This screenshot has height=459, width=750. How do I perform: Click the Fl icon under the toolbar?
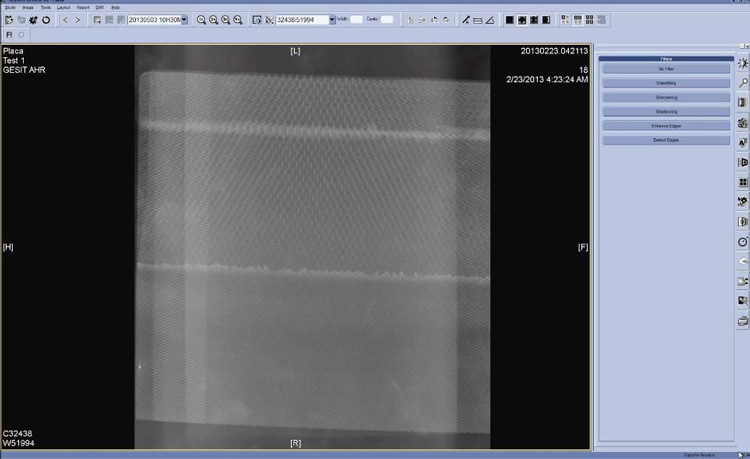pyautogui.click(x=9, y=34)
